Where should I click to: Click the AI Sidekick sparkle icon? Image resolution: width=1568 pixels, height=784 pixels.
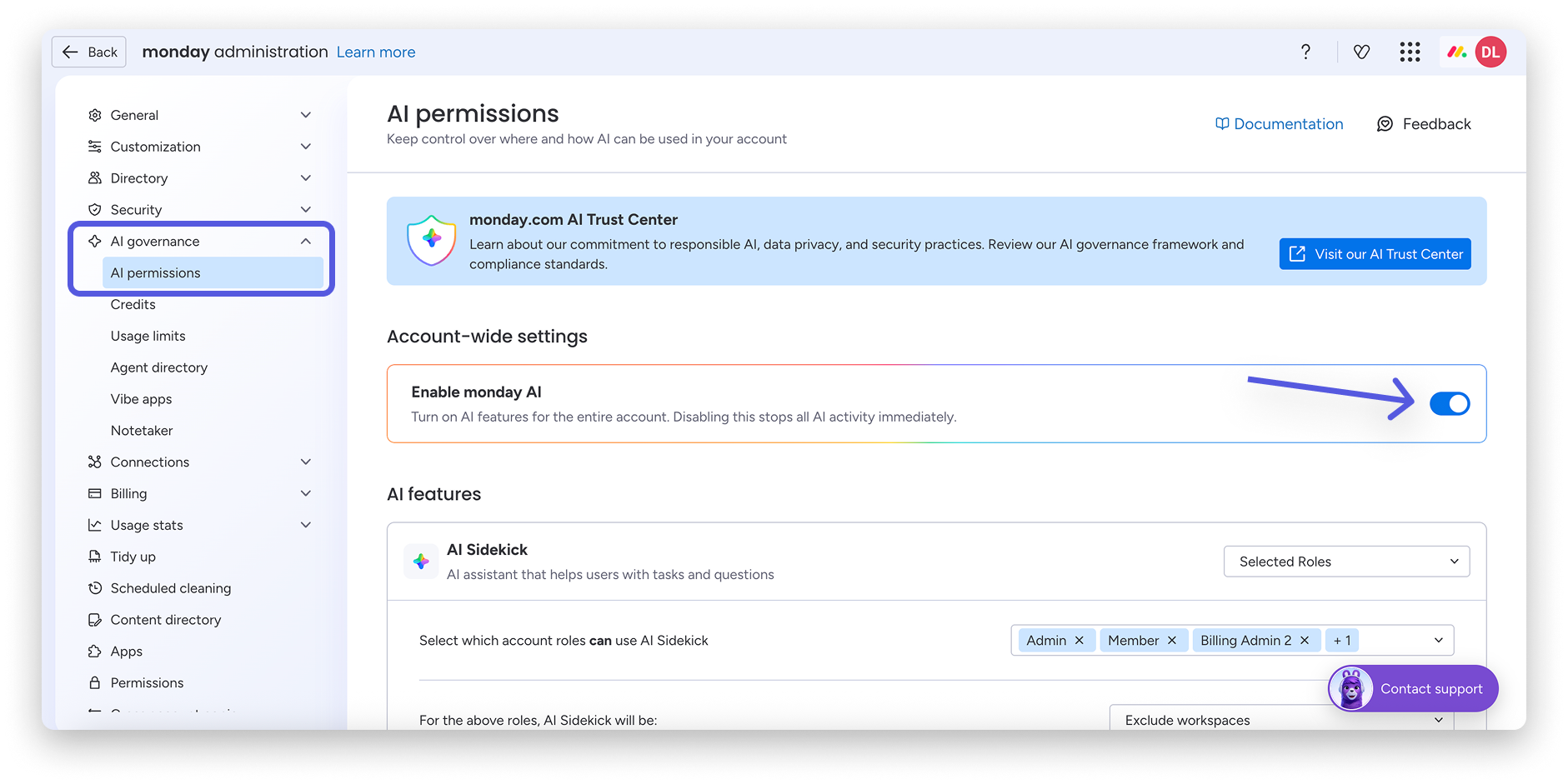tap(421, 562)
